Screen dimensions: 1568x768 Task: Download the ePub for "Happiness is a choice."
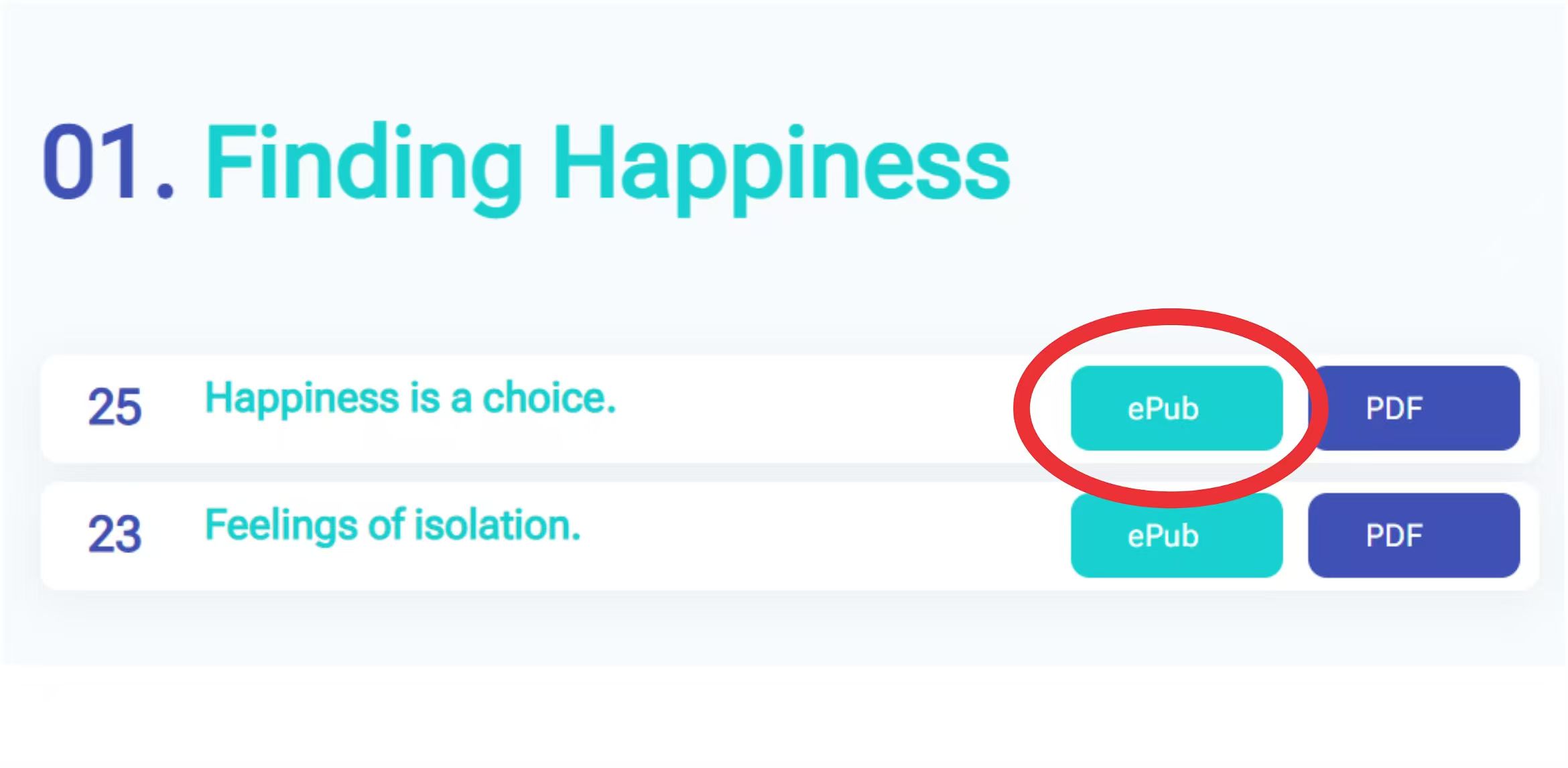point(1176,408)
